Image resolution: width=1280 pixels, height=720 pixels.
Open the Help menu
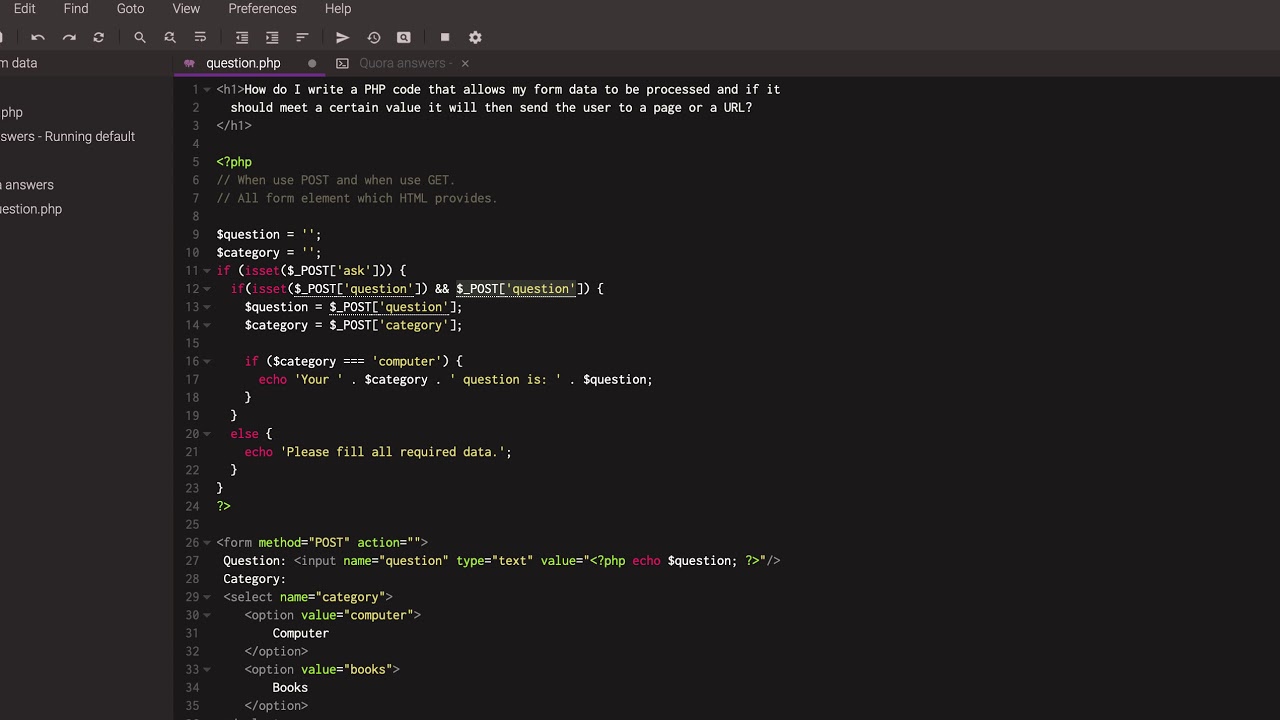[338, 8]
